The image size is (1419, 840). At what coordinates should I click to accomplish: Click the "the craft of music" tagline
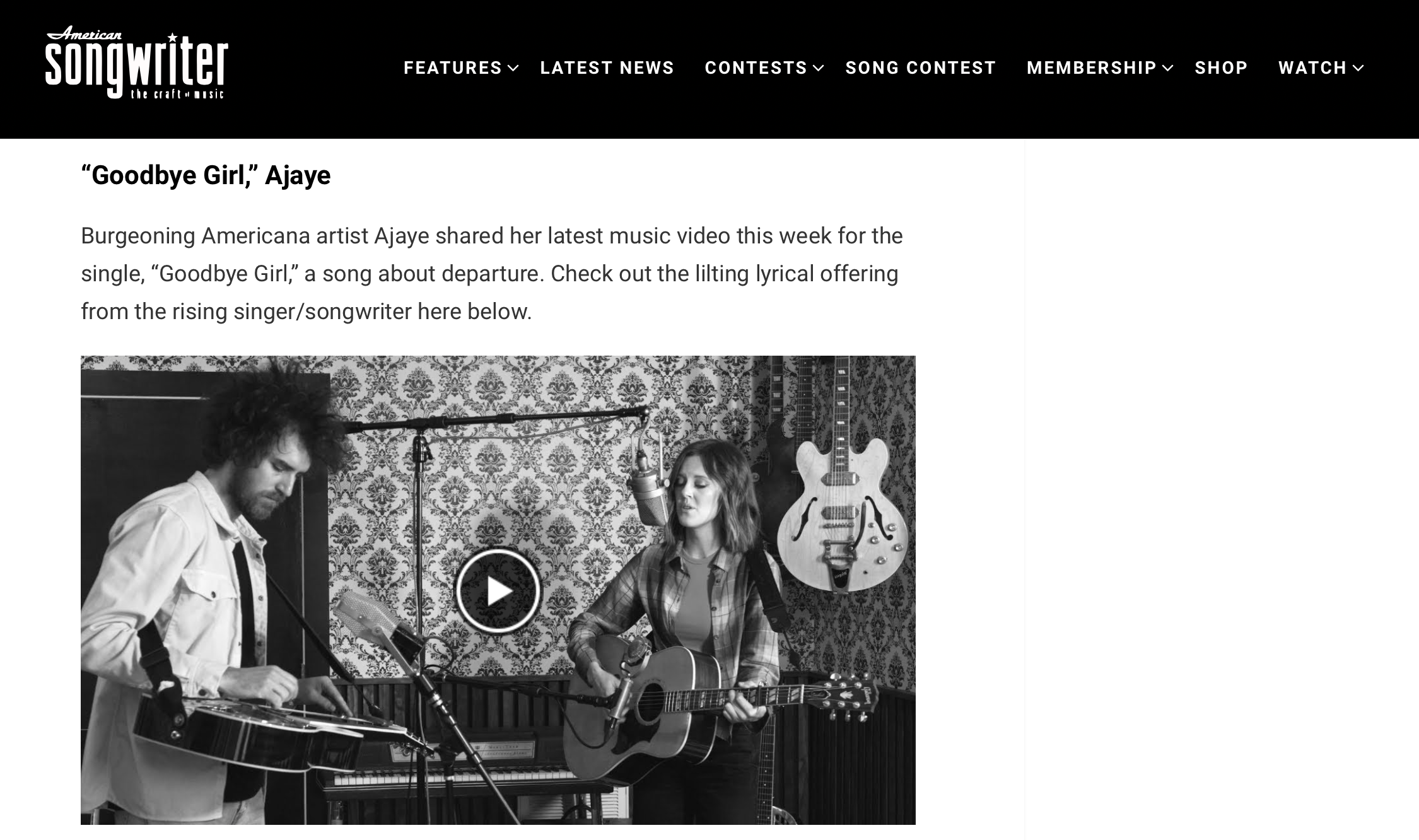click(177, 95)
